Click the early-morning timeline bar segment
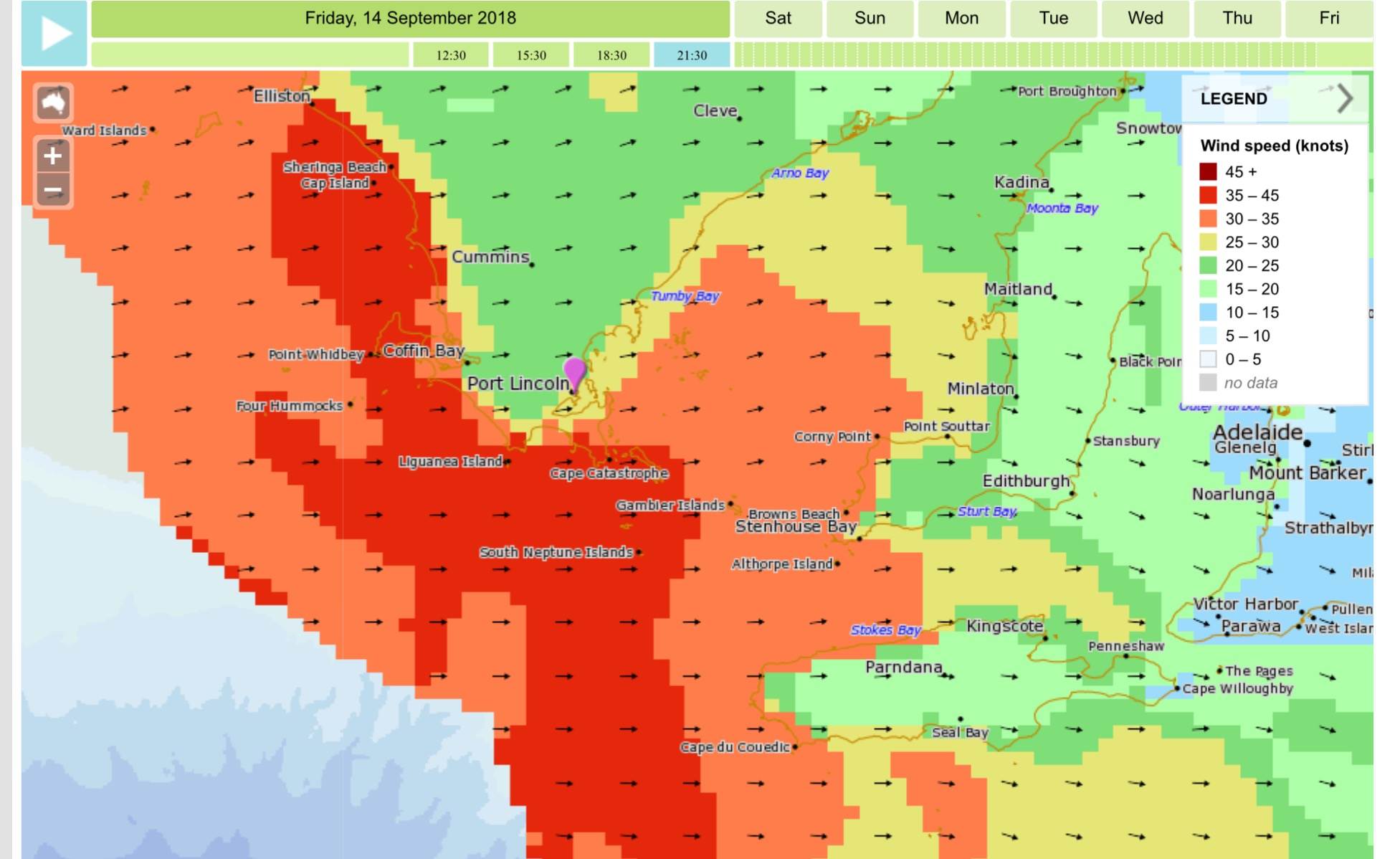This screenshot has width=1400, height=859. [x=249, y=55]
